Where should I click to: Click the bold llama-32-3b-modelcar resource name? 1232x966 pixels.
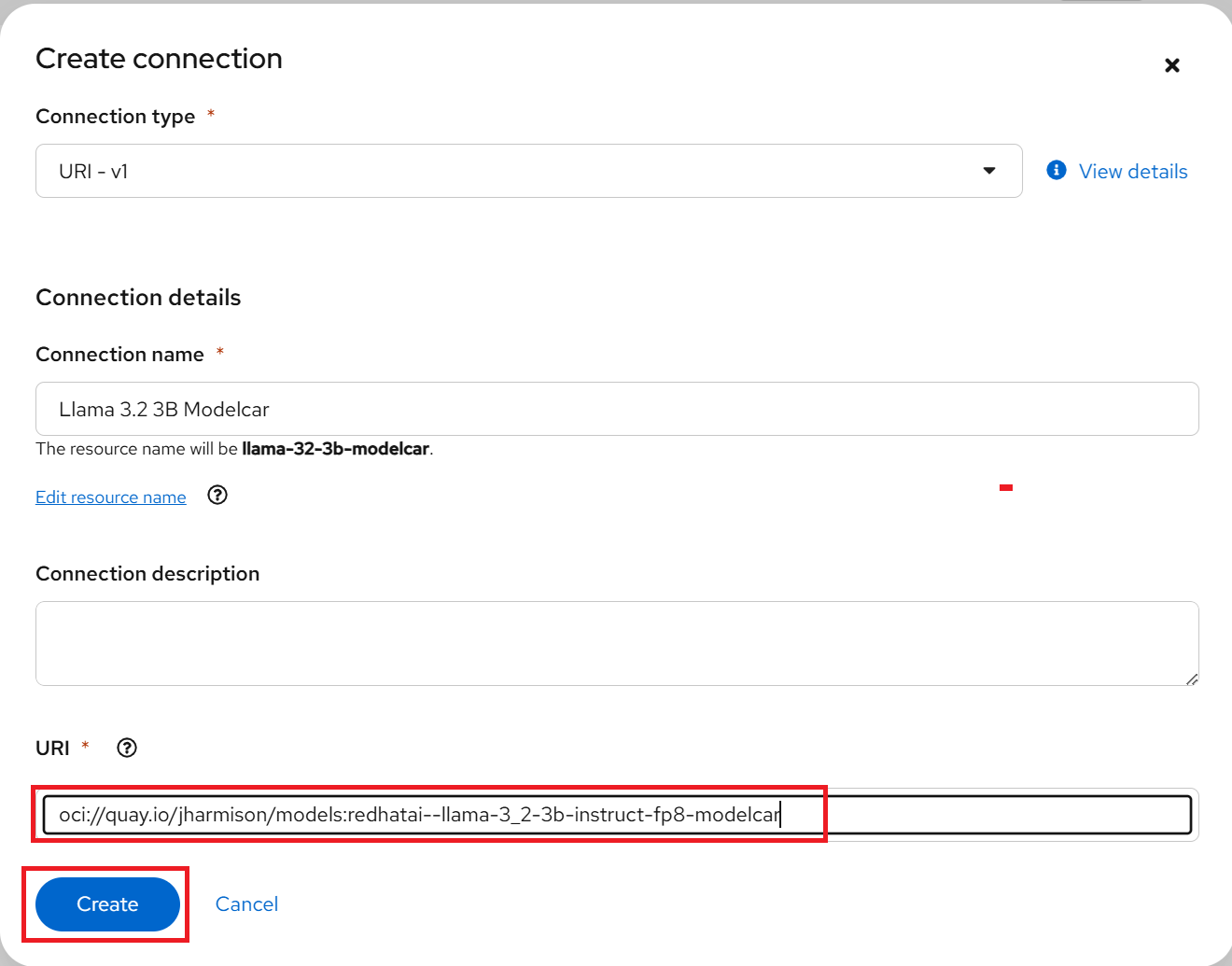(335, 449)
